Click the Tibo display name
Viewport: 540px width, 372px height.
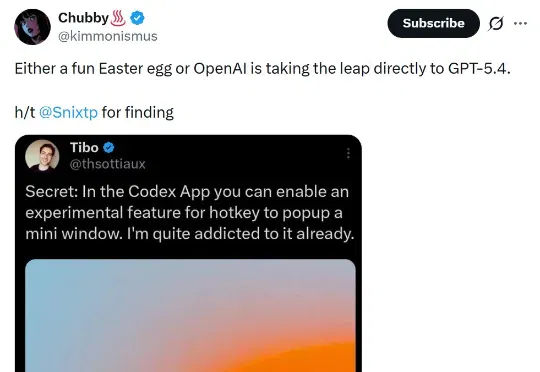[x=84, y=148]
